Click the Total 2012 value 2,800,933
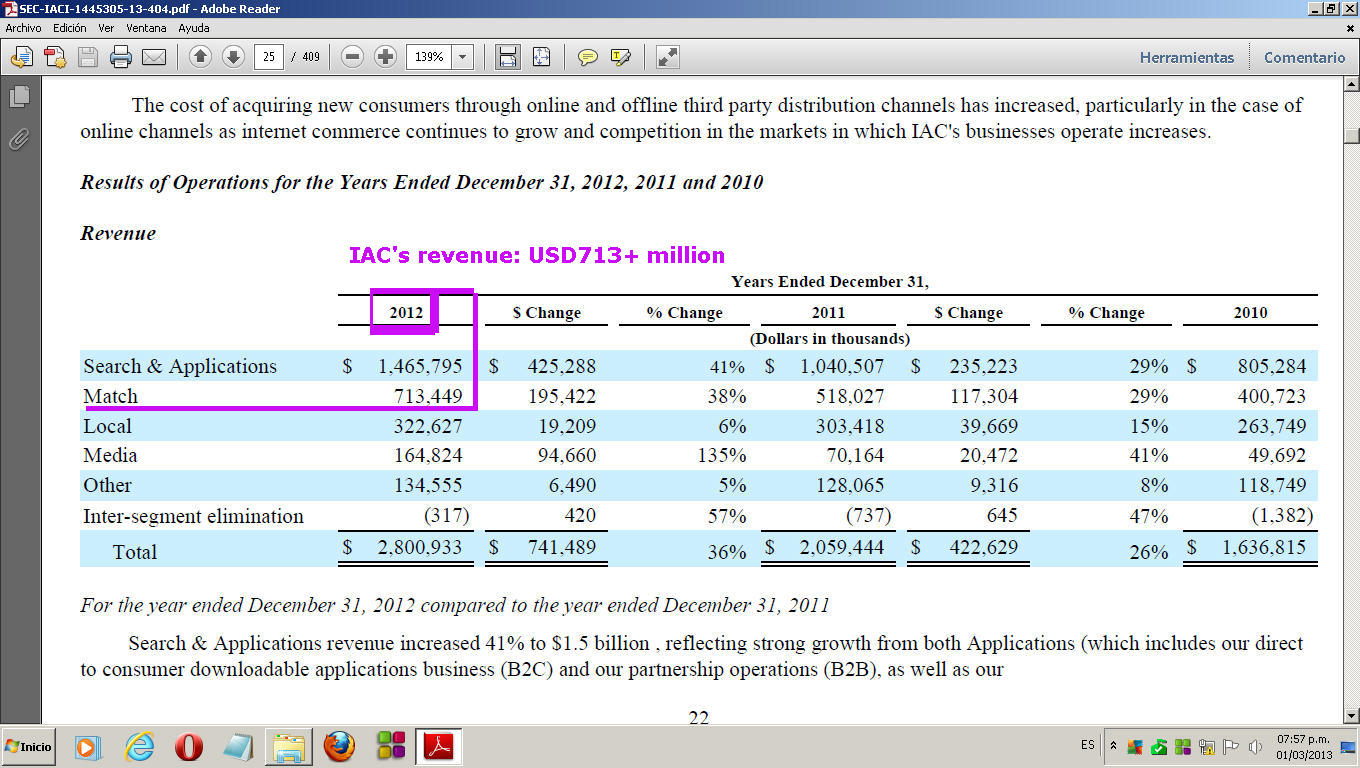The image size is (1360, 768). click(x=420, y=548)
